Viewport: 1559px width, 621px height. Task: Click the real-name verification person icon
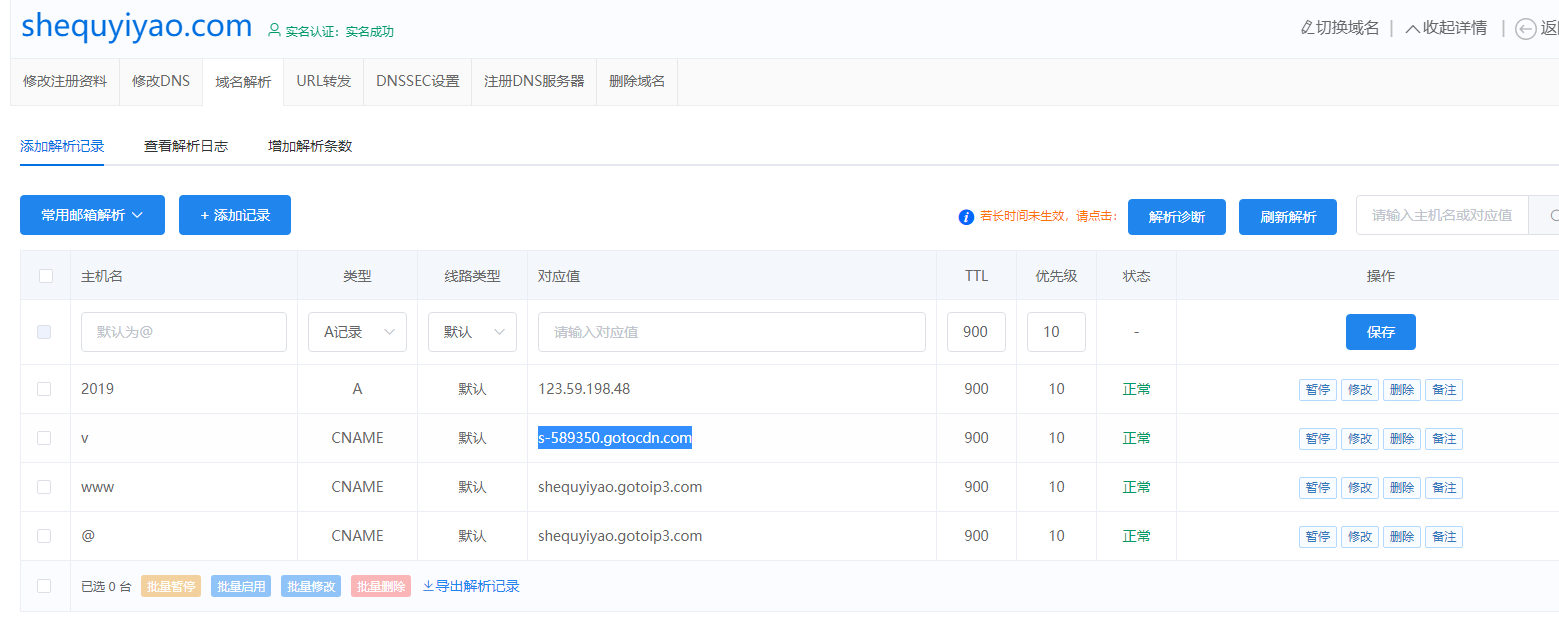274,31
